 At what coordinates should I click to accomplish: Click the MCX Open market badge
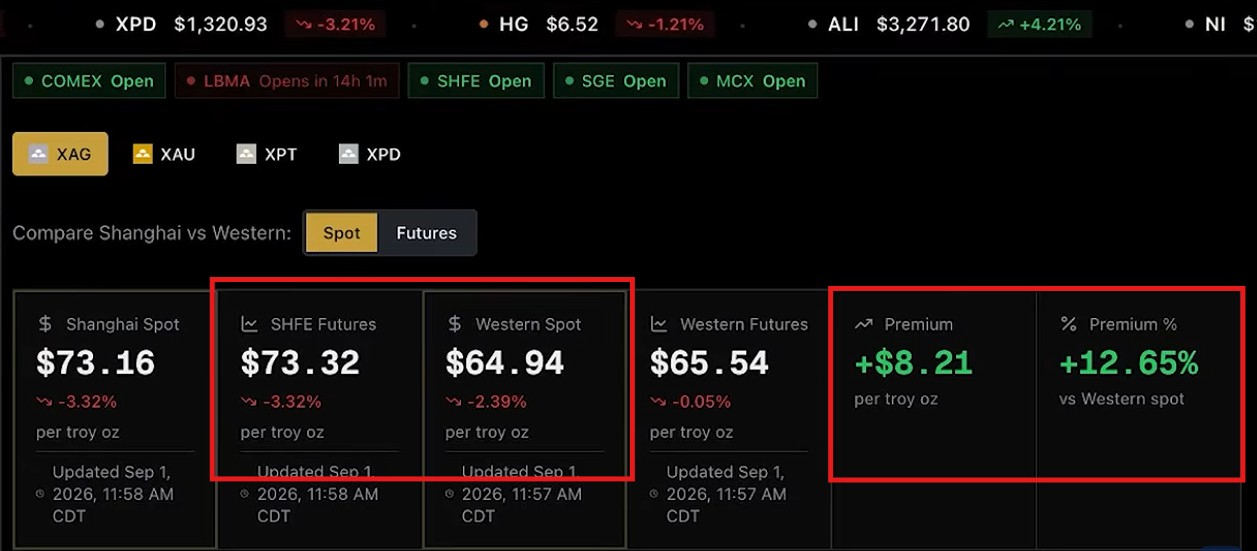coord(752,81)
